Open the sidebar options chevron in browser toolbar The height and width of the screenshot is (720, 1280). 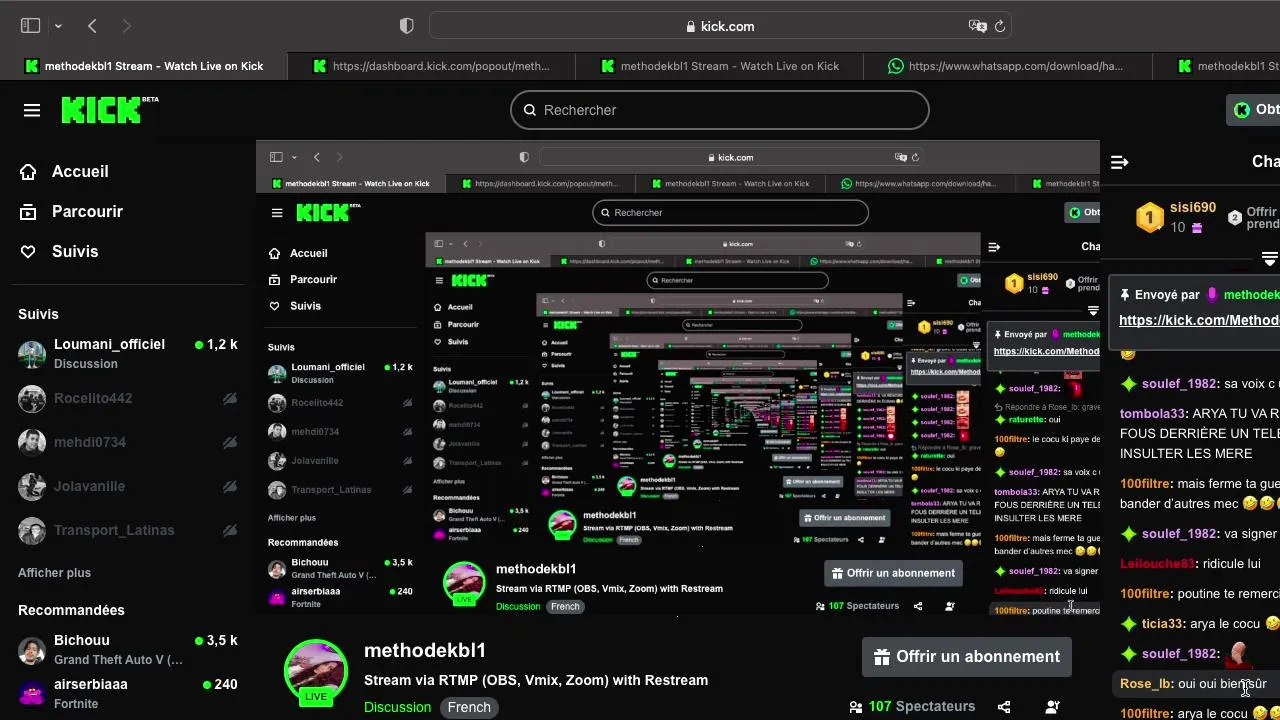click(58, 26)
